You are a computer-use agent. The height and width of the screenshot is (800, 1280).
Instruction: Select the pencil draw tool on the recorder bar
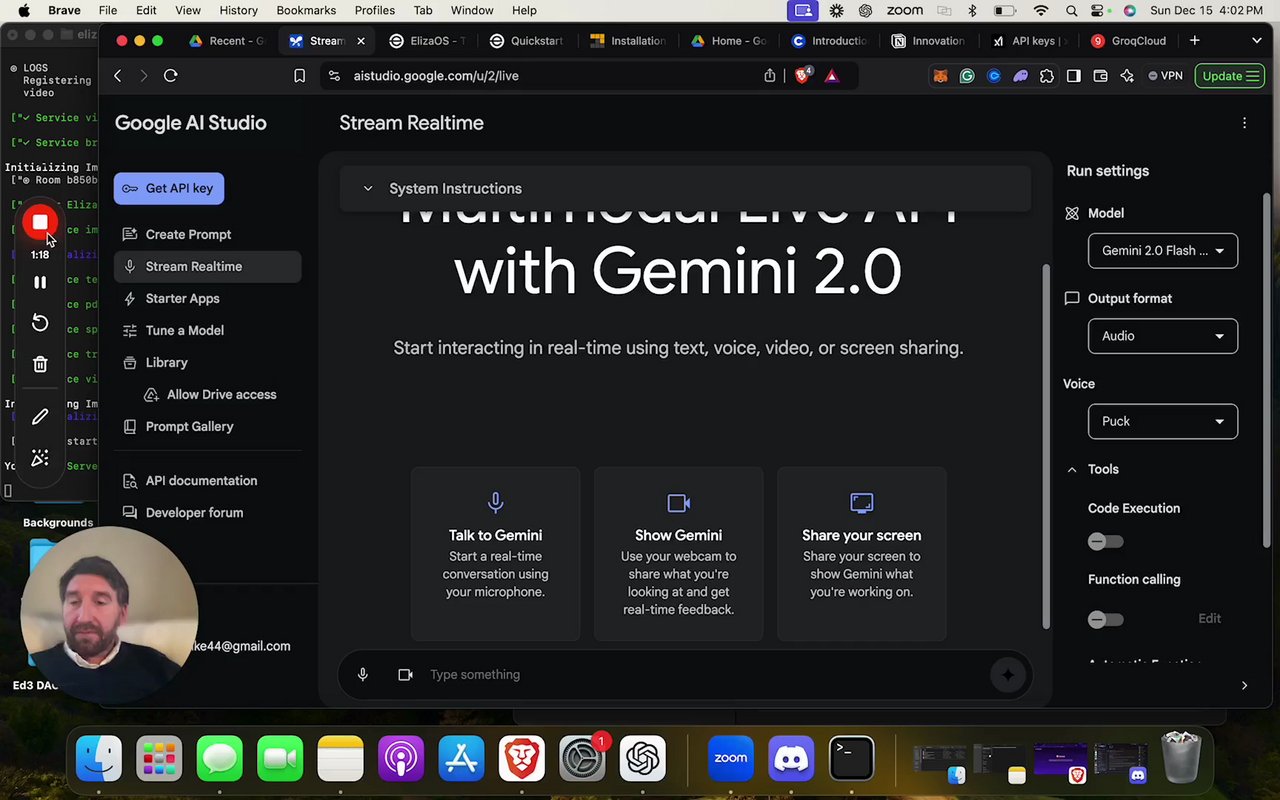click(40, 416)
